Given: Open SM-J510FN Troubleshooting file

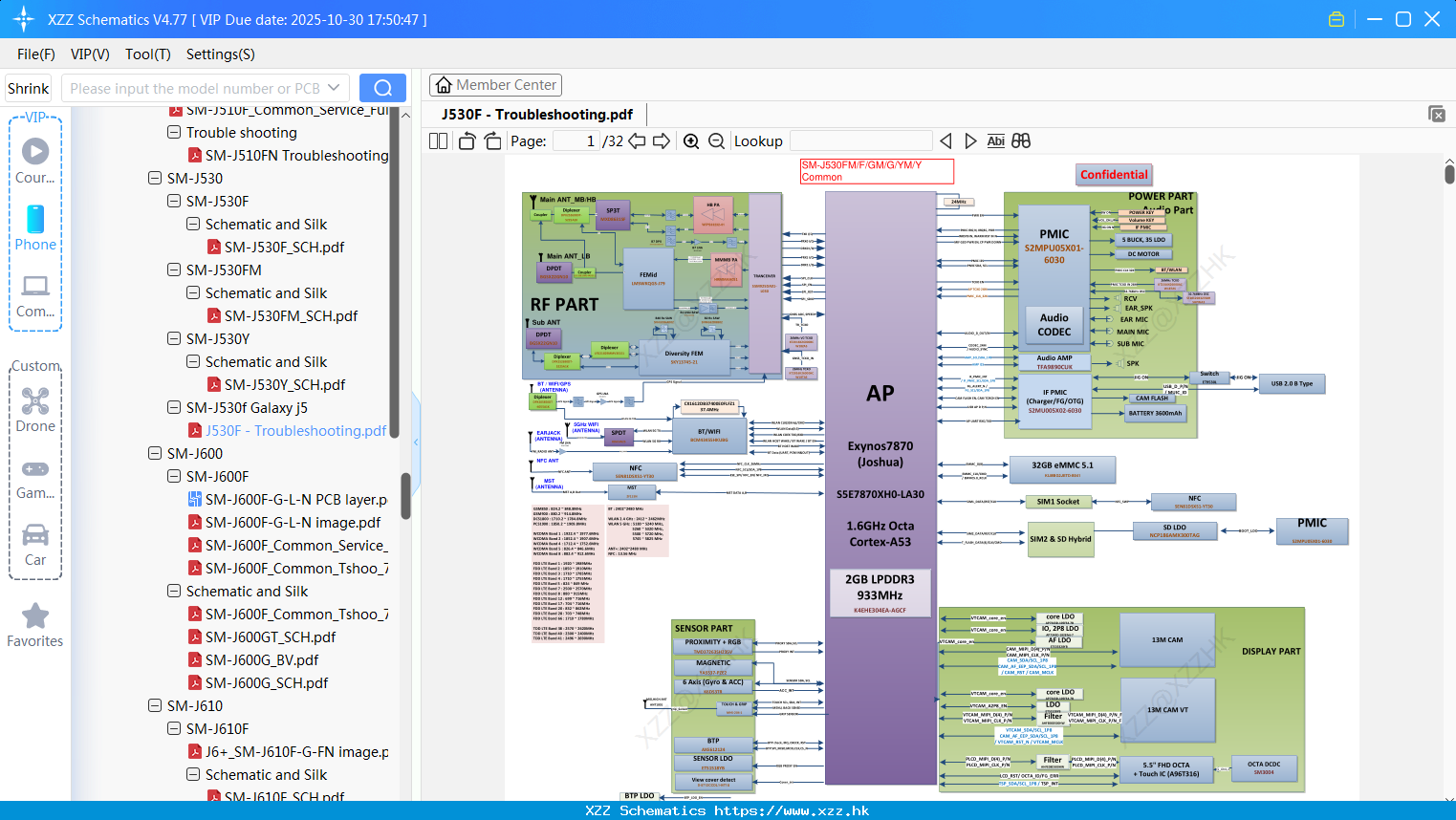Looking at the screenshot, I should pos(296,155).
